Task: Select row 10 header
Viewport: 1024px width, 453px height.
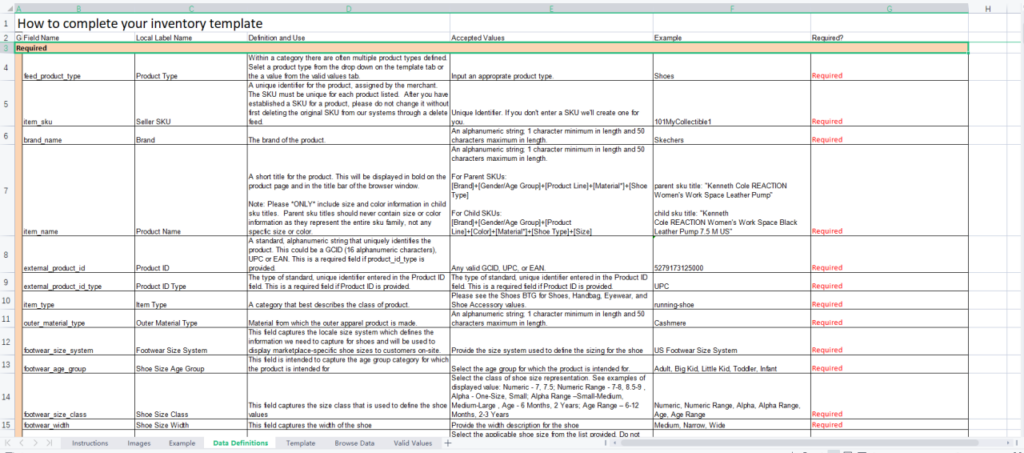Action: tap(6, 300)
